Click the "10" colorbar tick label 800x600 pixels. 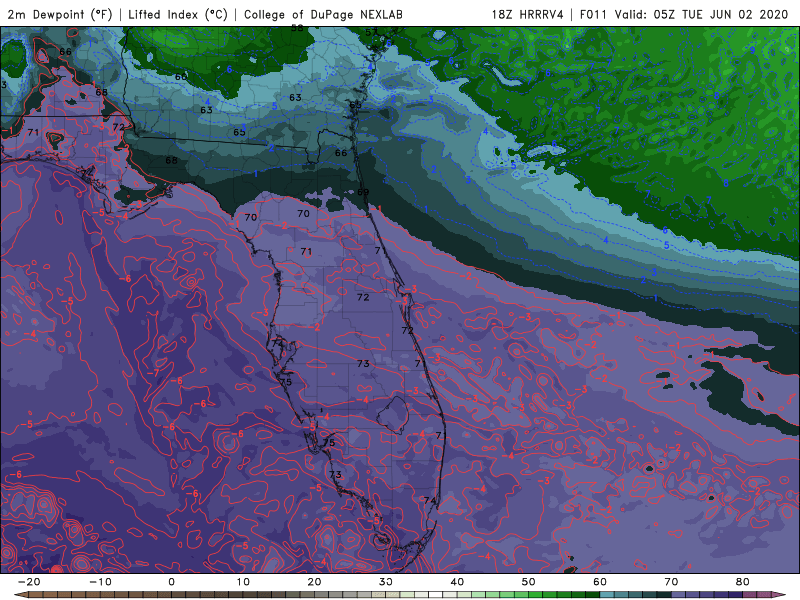pyautogui.click(x=243, y=582)
